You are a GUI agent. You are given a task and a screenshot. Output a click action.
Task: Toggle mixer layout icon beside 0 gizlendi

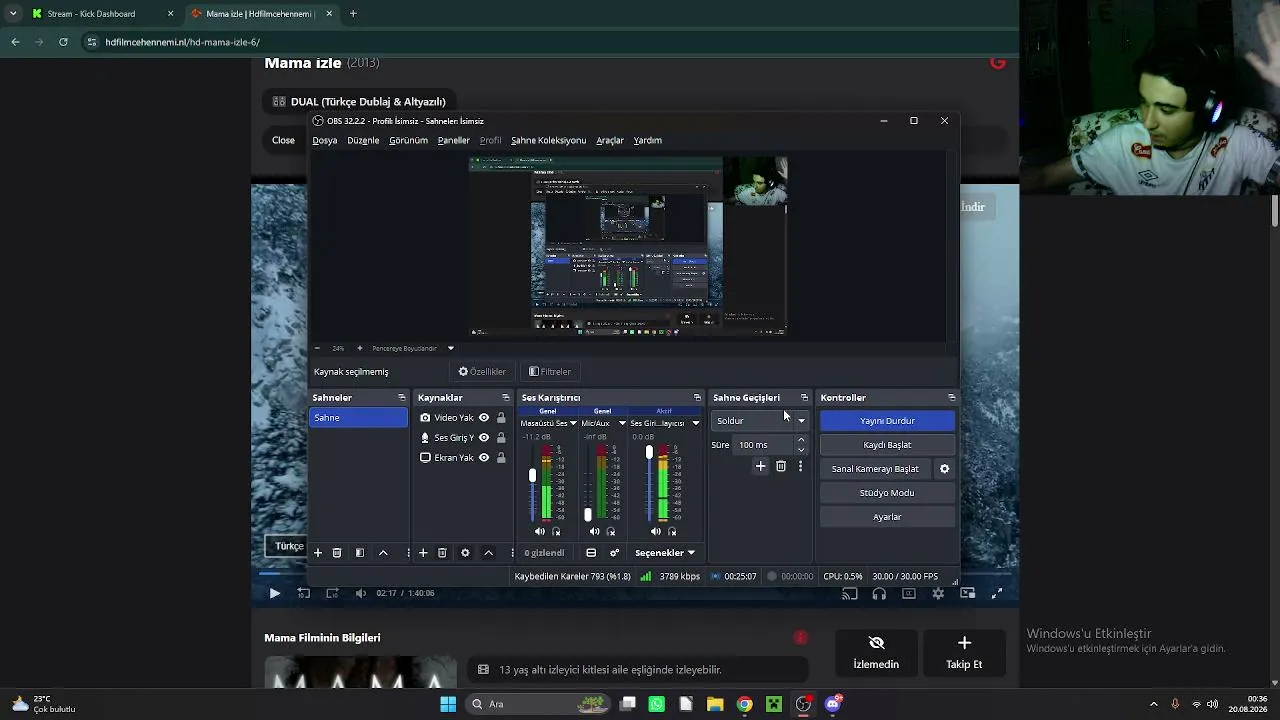[591, 553]
